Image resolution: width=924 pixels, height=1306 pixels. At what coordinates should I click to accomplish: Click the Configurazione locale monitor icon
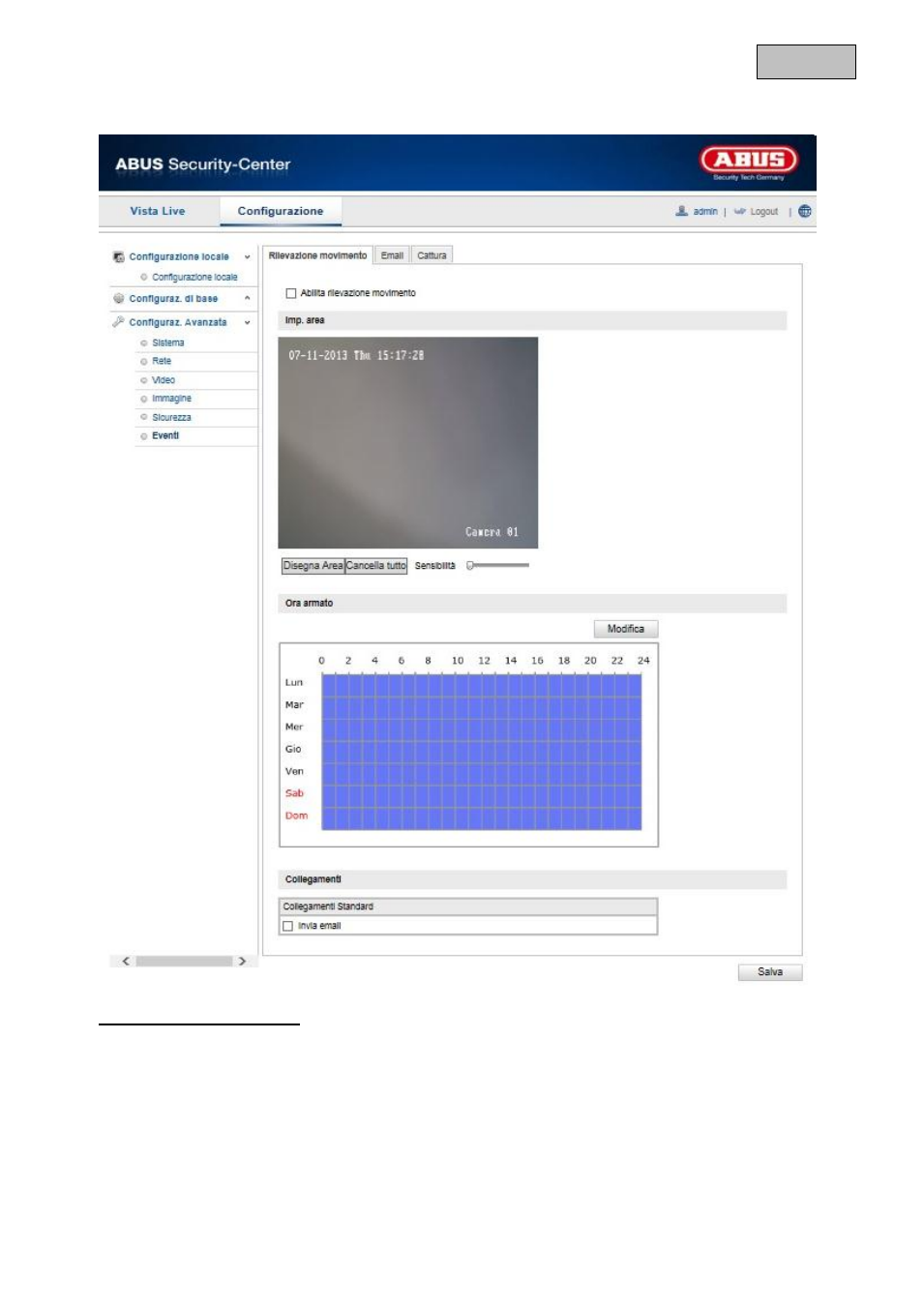(118, 256)
